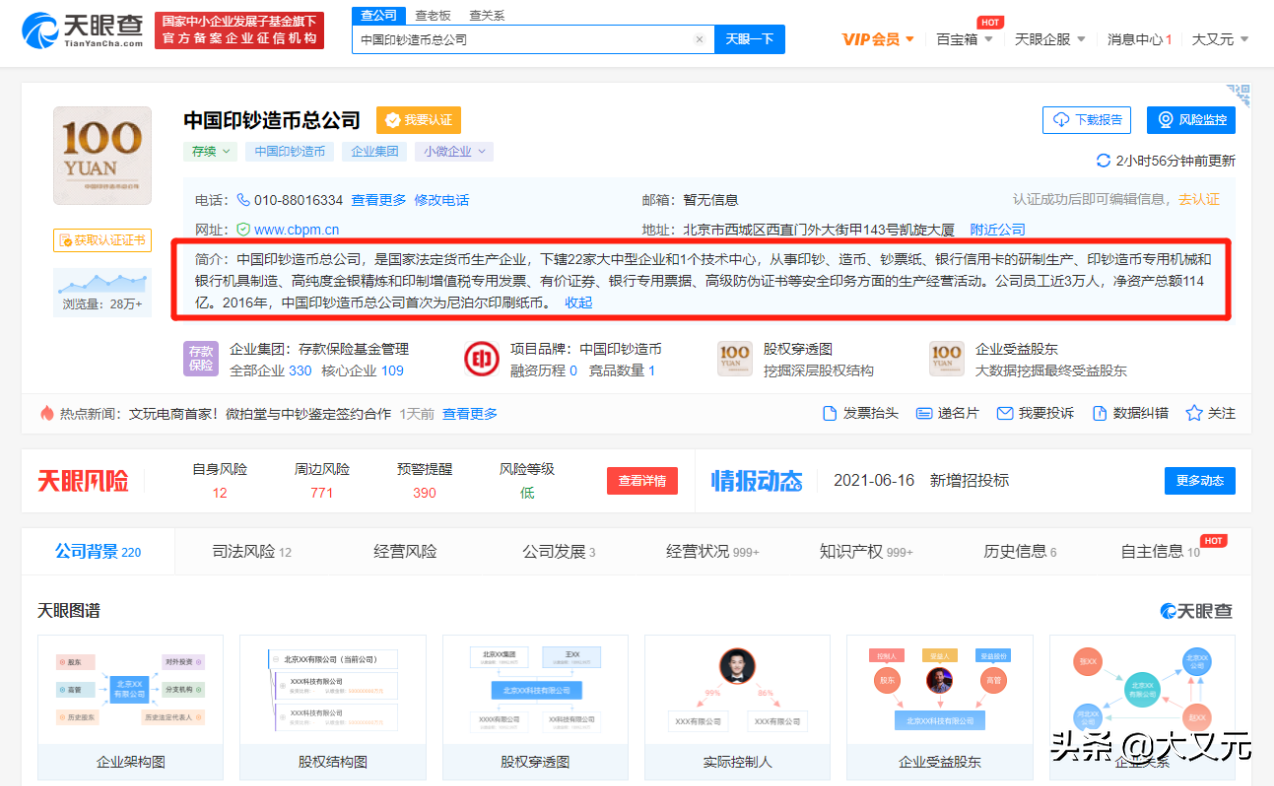
Task: Click the 全部企业 330 link
Action: (271, 370)
